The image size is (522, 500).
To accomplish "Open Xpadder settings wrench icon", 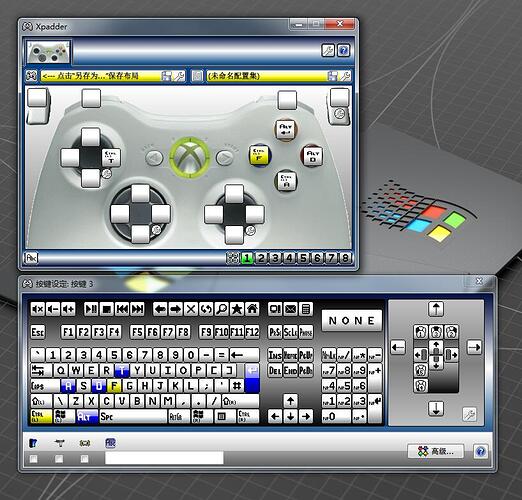I will pos(328,50).
